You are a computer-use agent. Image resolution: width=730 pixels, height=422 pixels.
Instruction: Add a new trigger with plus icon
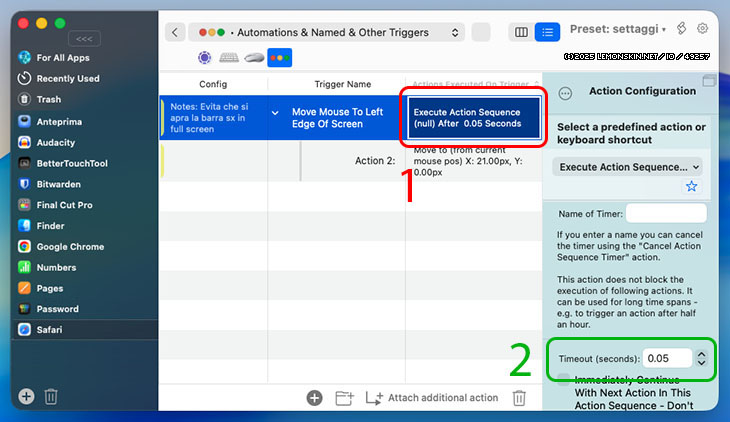[x=314, y=398]
